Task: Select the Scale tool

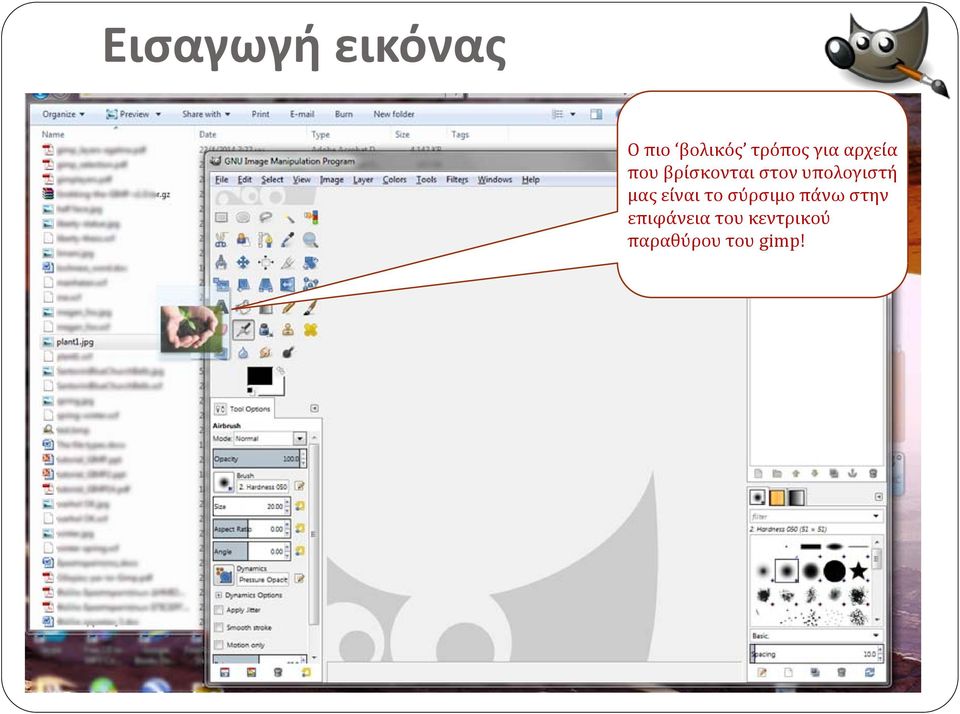Action: coord(221,285)
